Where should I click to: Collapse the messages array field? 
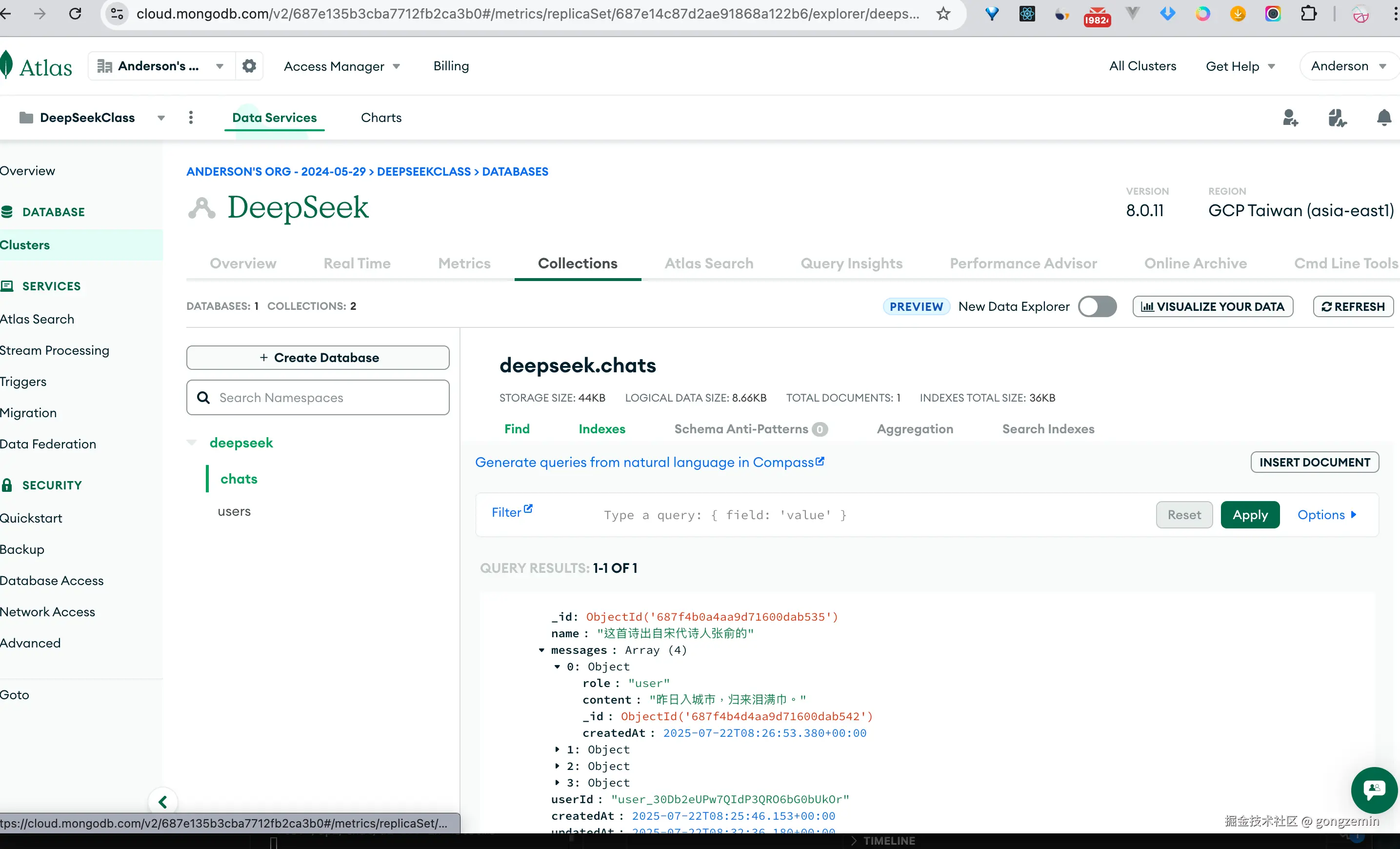[541, 650]
